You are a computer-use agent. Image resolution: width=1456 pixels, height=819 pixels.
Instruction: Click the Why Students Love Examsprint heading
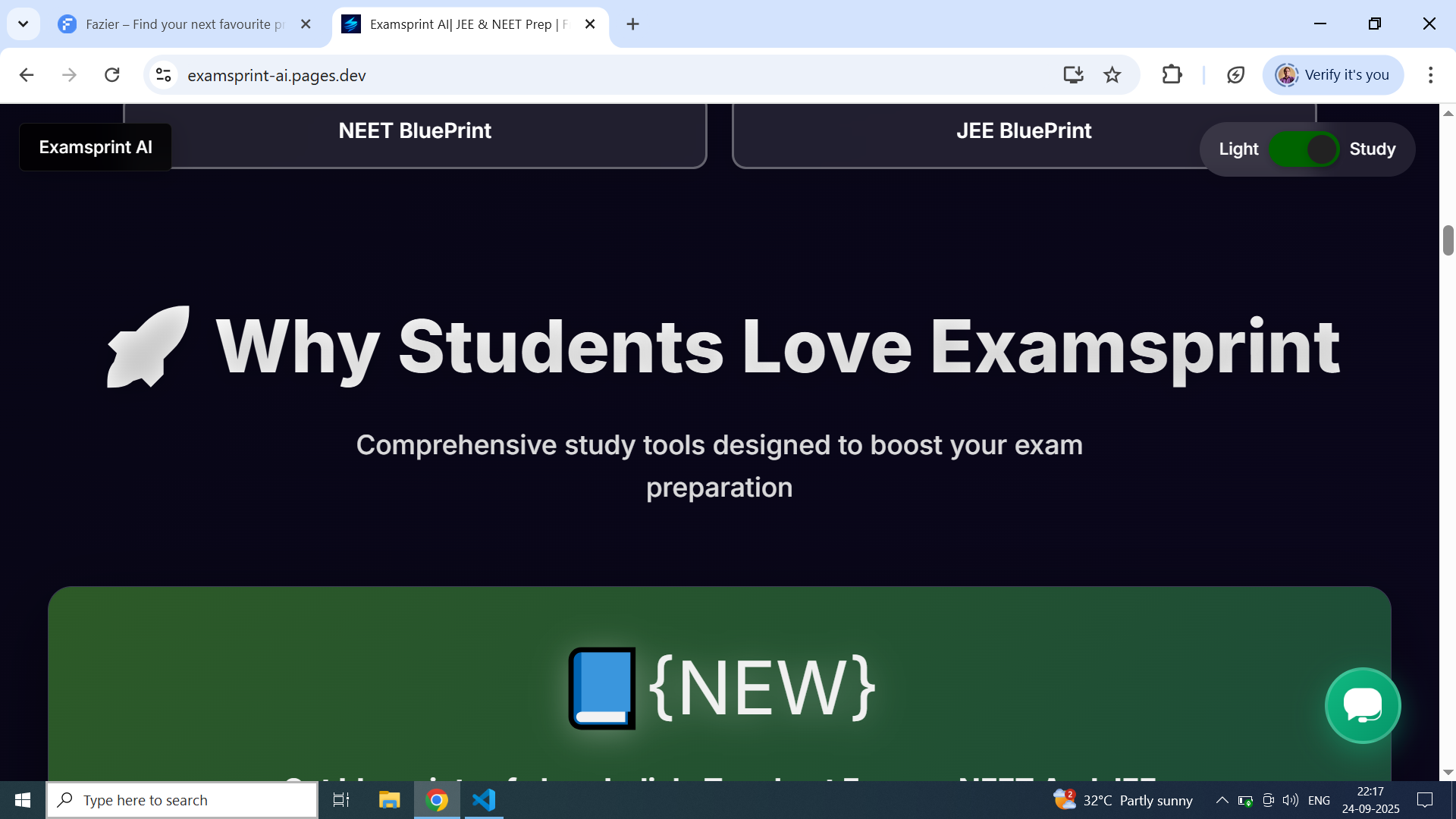coord(778,347)
